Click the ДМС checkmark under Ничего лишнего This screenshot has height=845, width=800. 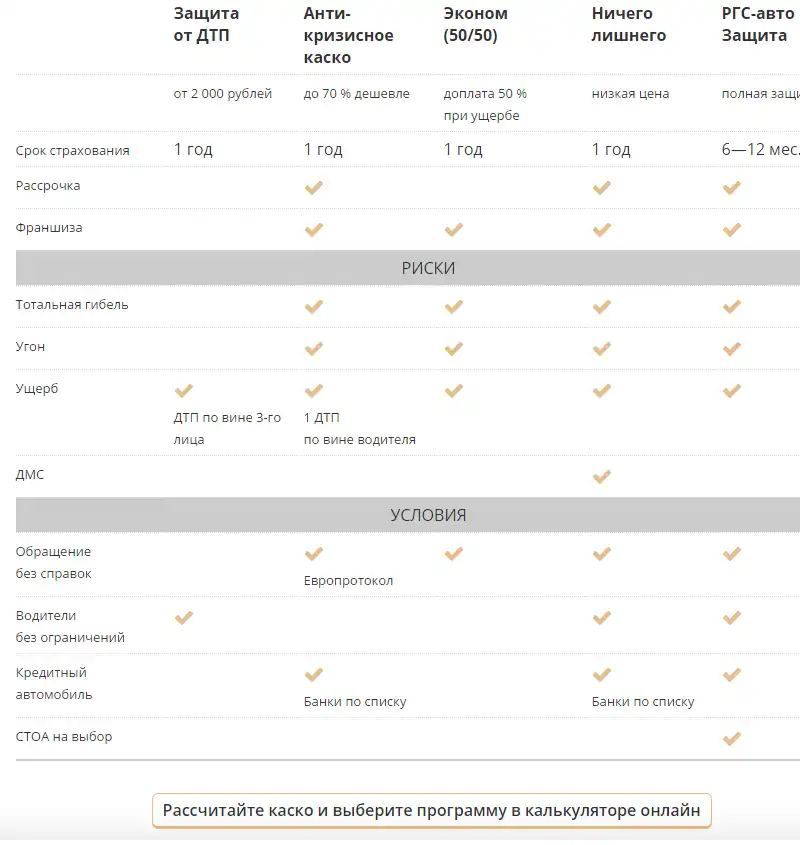click(x=601, y=477)
